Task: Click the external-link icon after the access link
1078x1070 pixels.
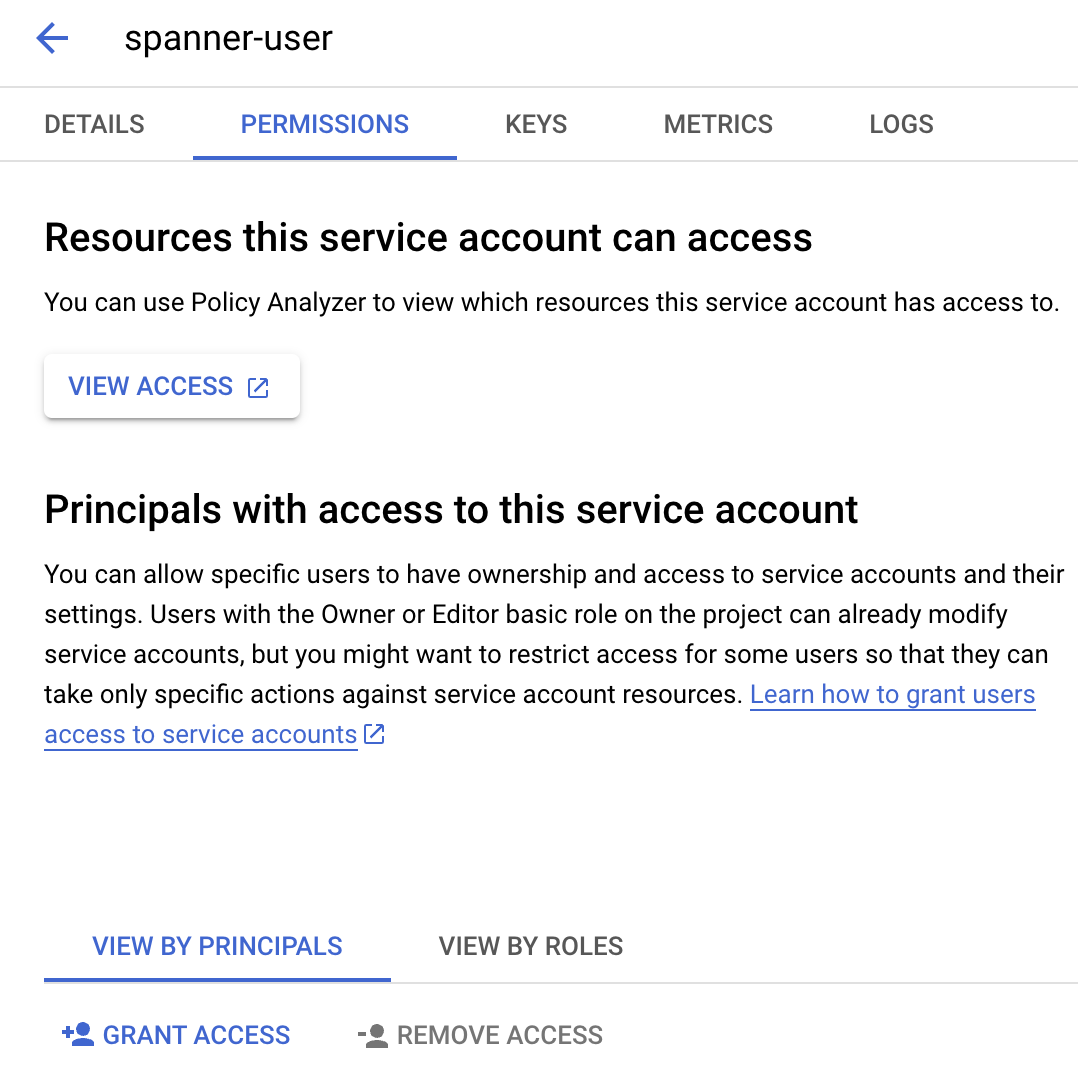Action: [374, 733]
